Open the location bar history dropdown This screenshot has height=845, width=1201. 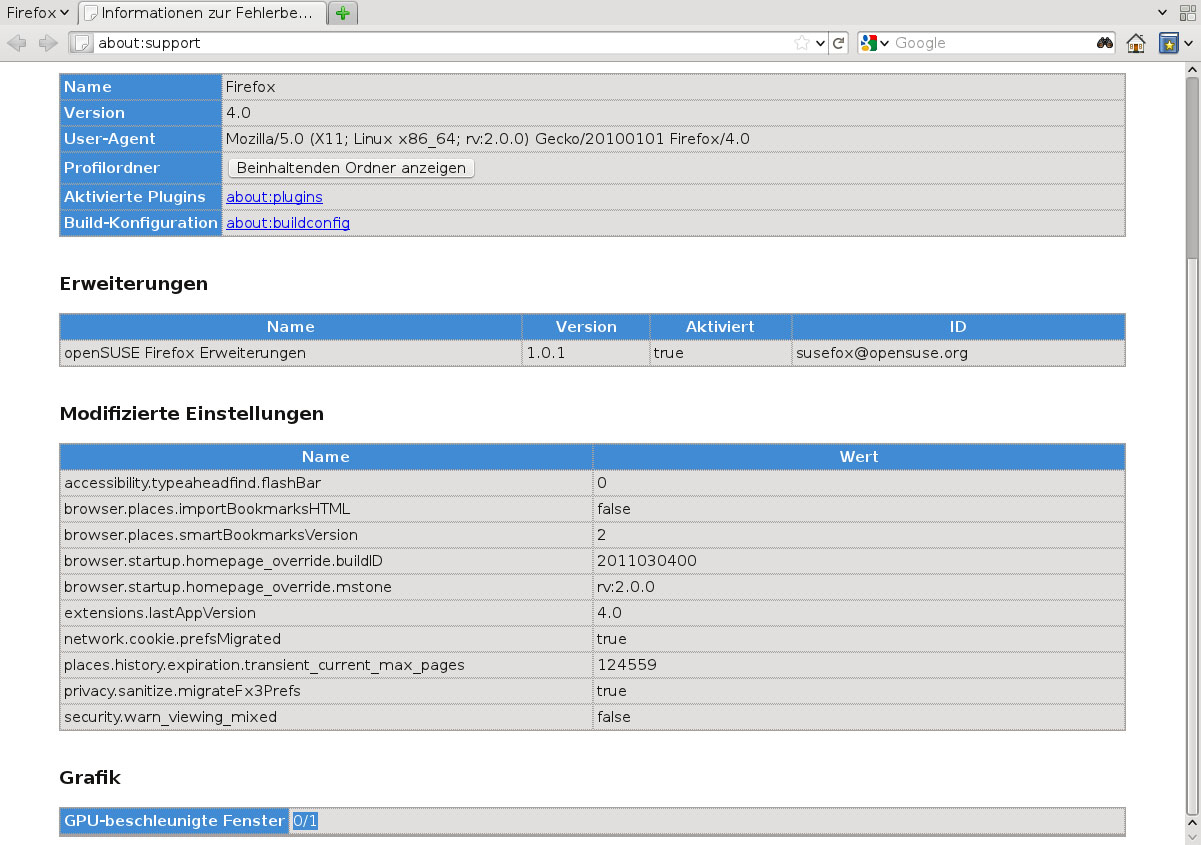[822, 43]
